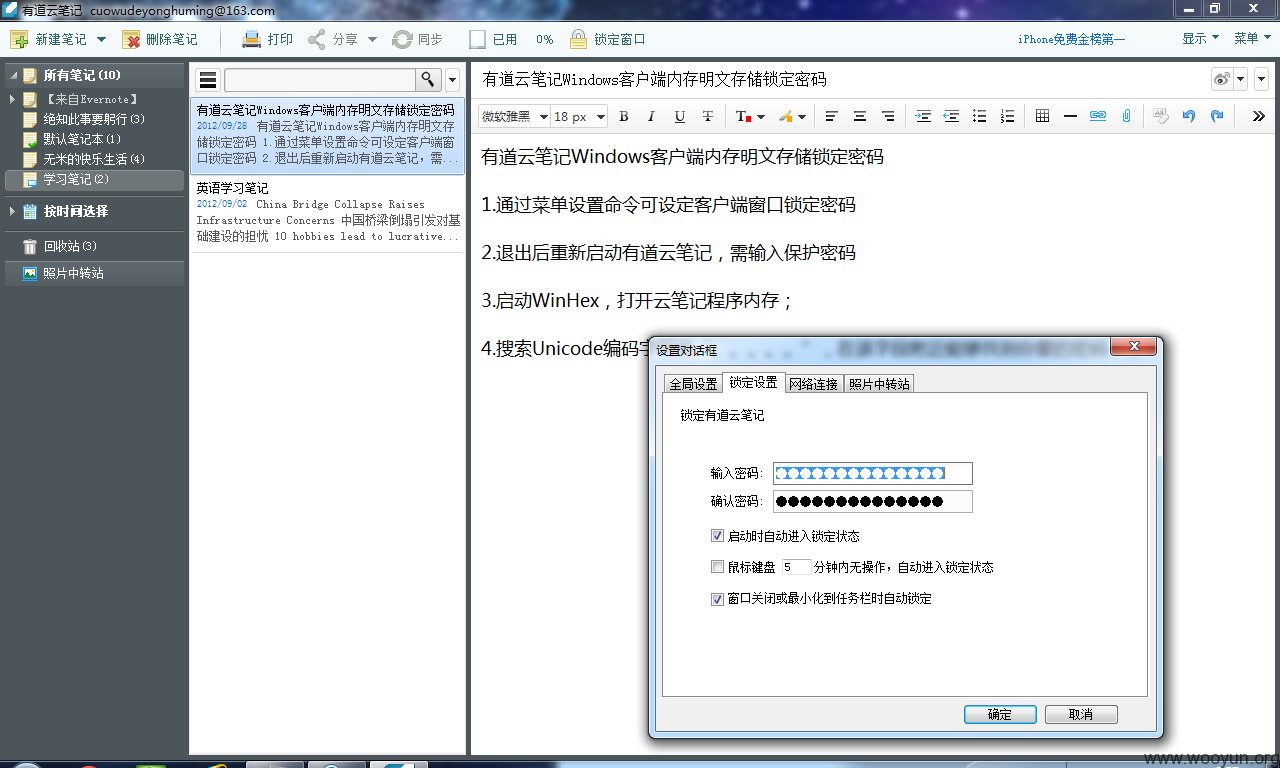Viewport: 1280px width, 768px height.
Task: Open the search options dropdown arrow
Action: [452, 80]
